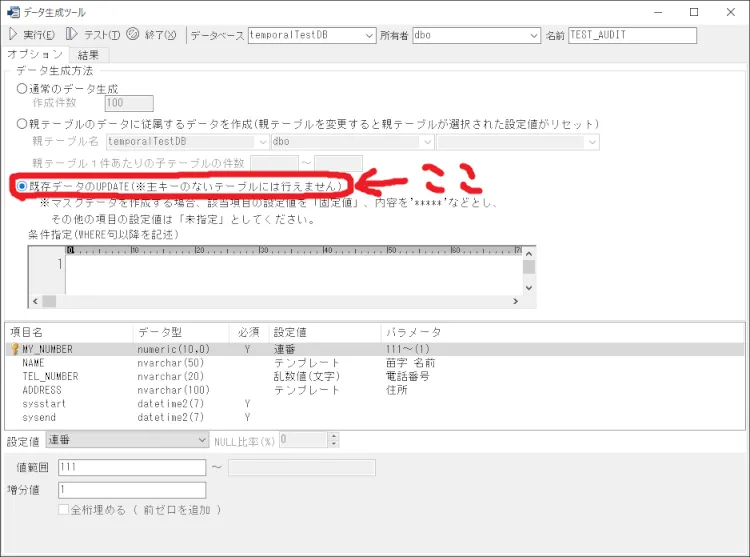Enable 全桁埋める (前ゼロを追加) checkbox
The image size is (750, 557).
point(63,510)
